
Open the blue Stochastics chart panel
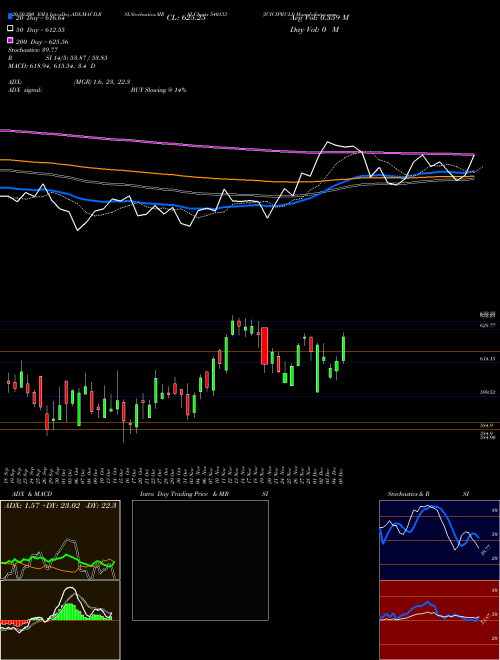point(439,540)
